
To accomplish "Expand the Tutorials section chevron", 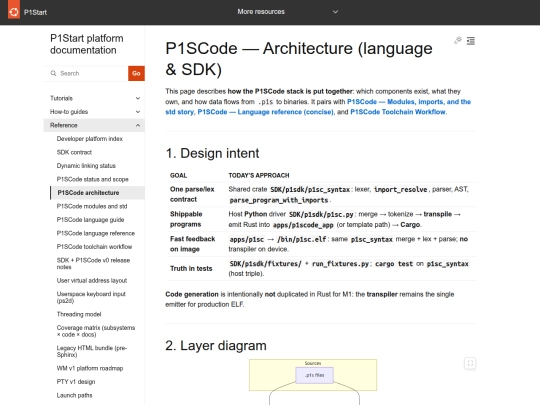I will click(x=138, y=98).
